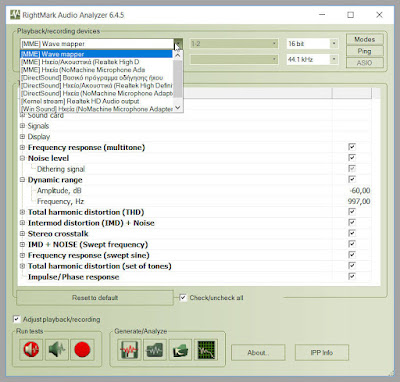Click the Analyze WAV file icon
Image resolution: width=400 pixels, height=382 pixels.
click(155, 350)
